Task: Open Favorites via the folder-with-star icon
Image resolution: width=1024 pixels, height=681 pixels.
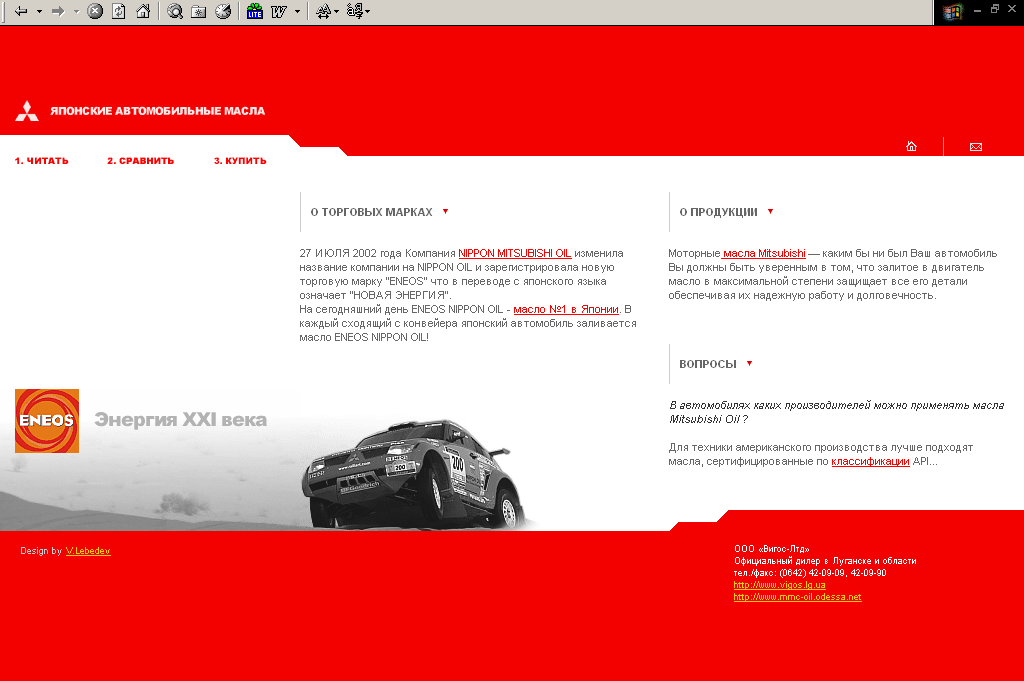Action: pyautogui.click(x=199, y=12)
